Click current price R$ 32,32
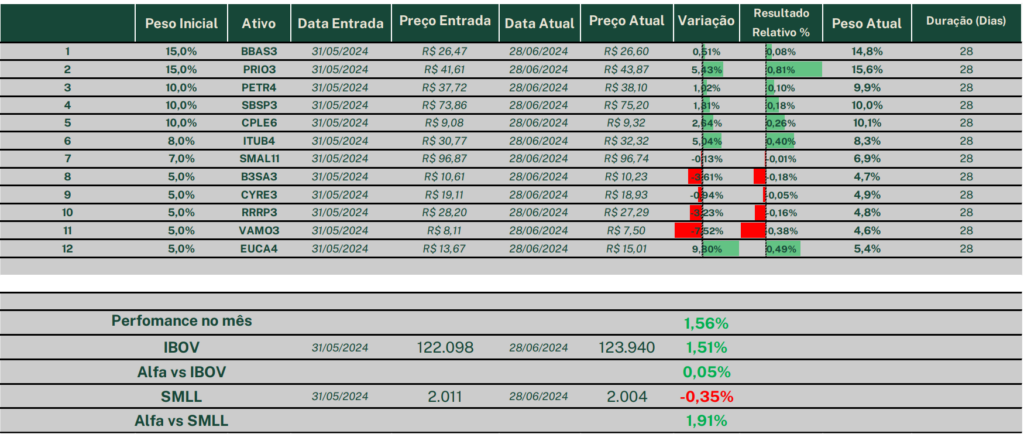Screen dimensions: 1024x437 [x=626, y=141]
